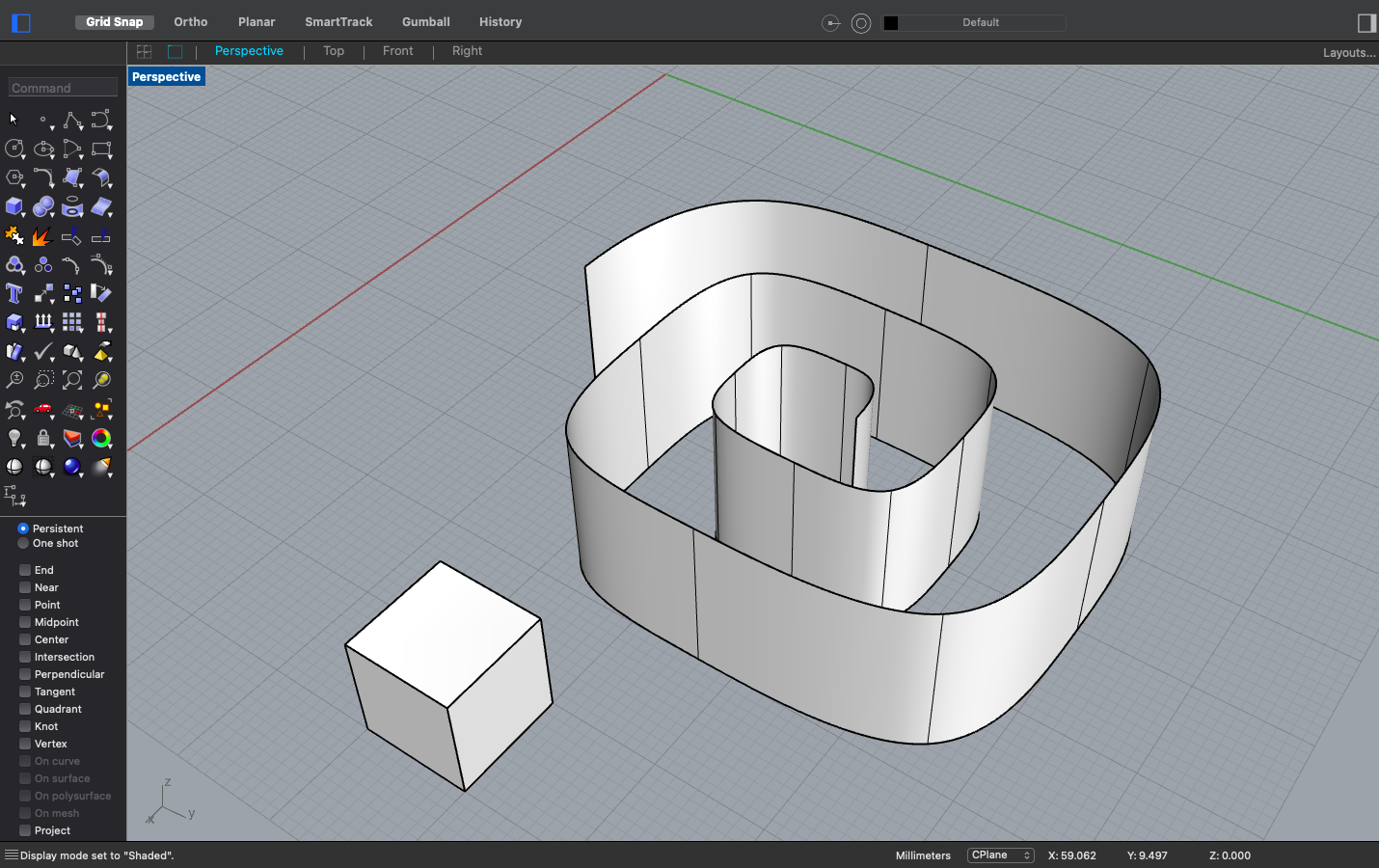Switch to the Front viewport
This screenshot has height=868, width=1379.
397,51
